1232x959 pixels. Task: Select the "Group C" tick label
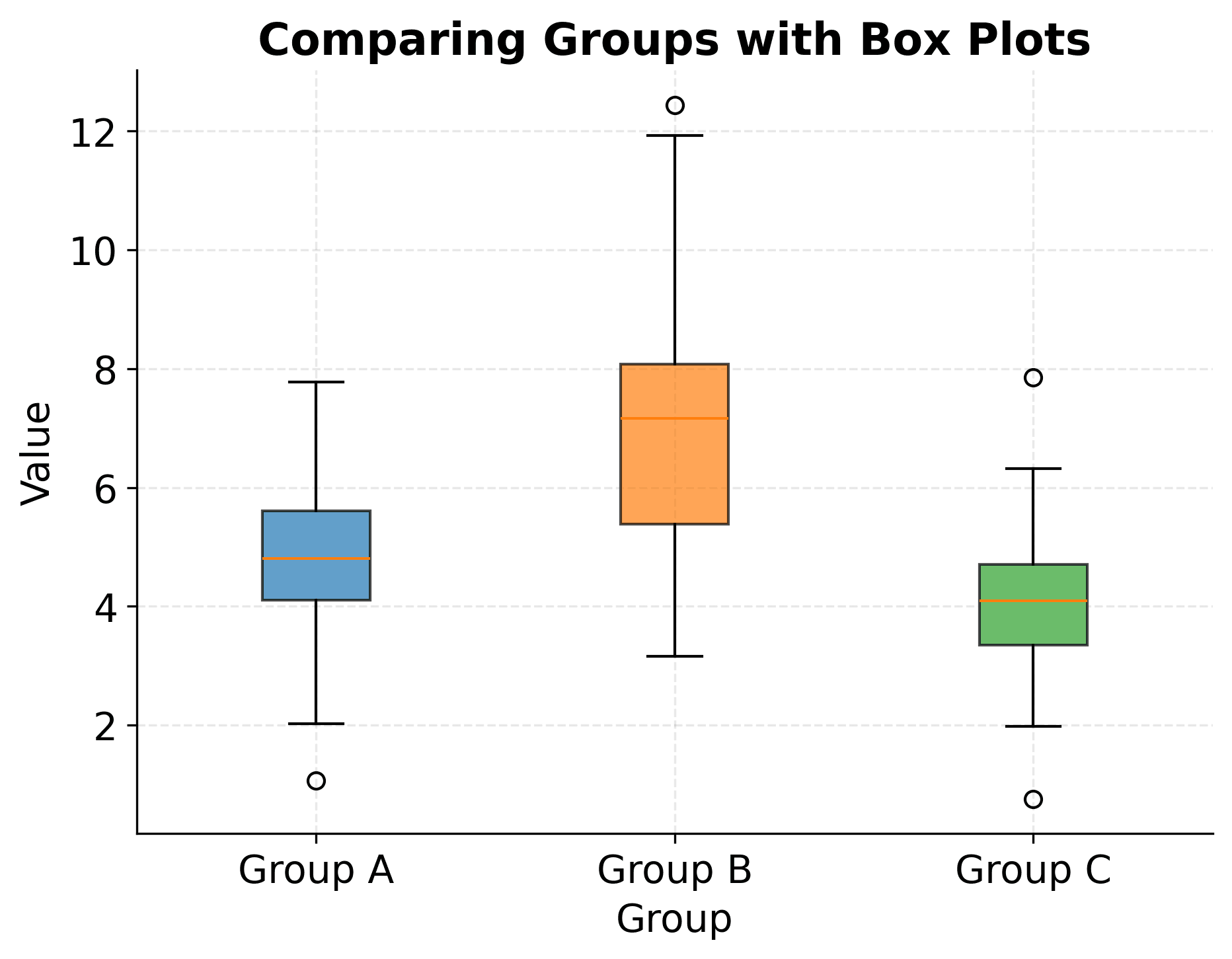(x=1033, y=871)
